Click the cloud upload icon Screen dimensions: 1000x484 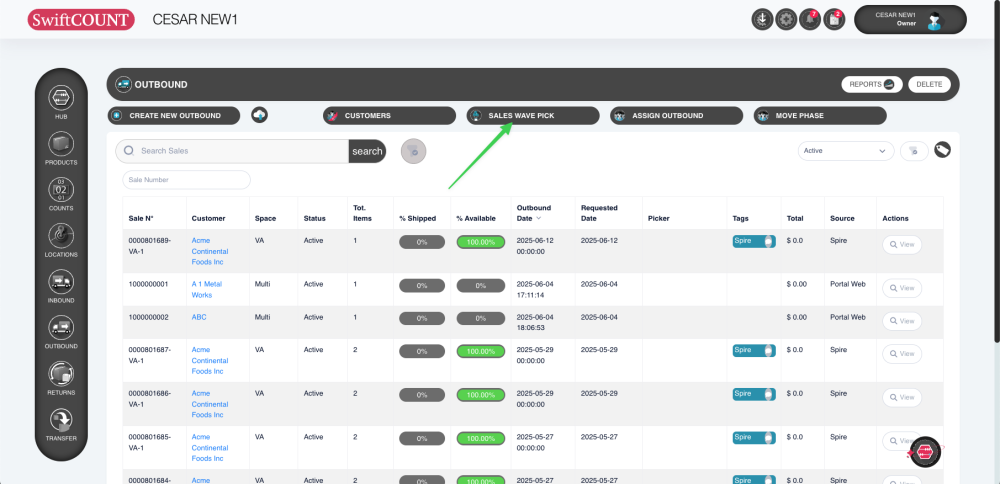tap(260, 115)
